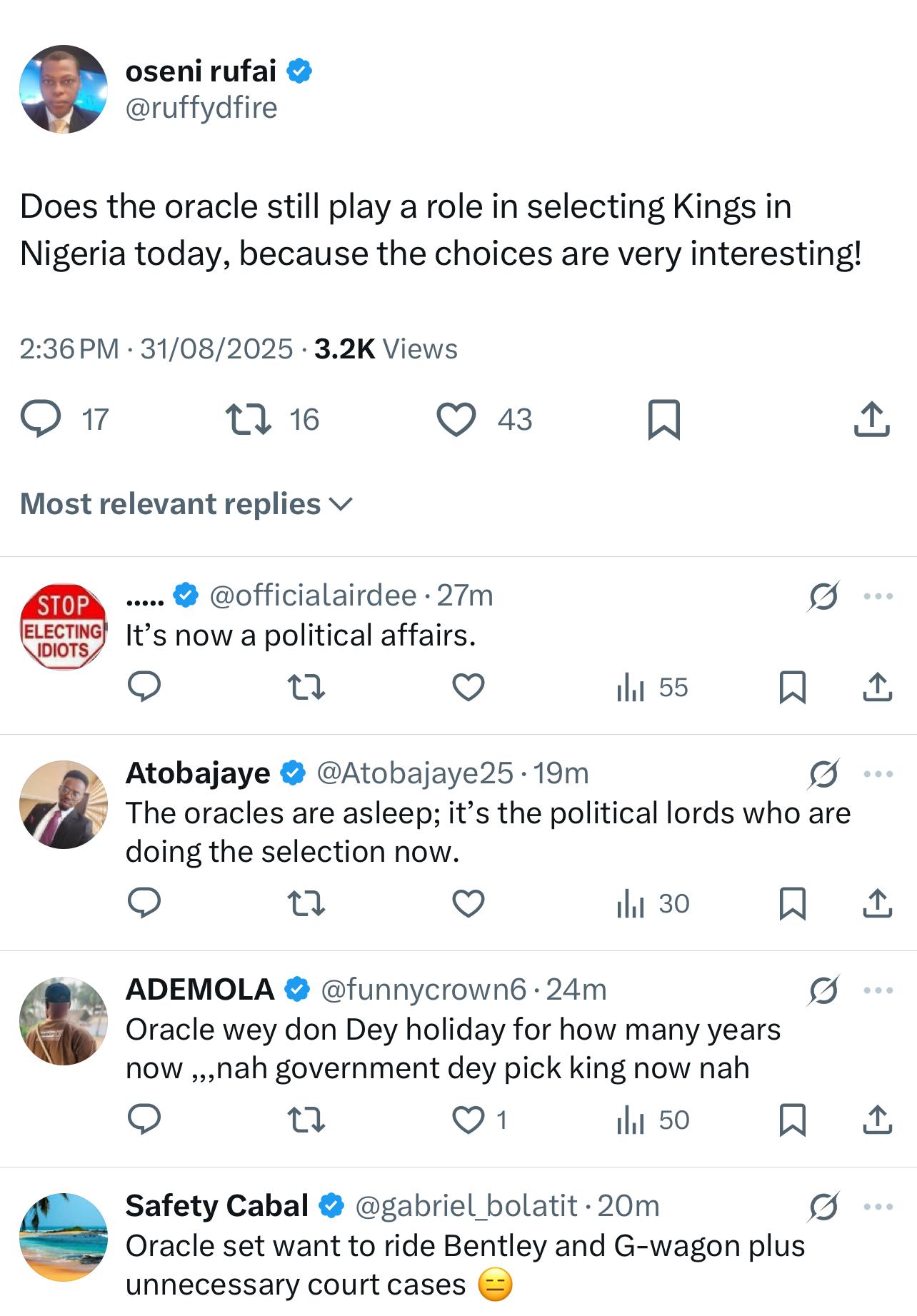This screenshot has height=1316, width=917.
Task: Open more options on ADEMOLA's reply
Action: (x=878, y=990)
